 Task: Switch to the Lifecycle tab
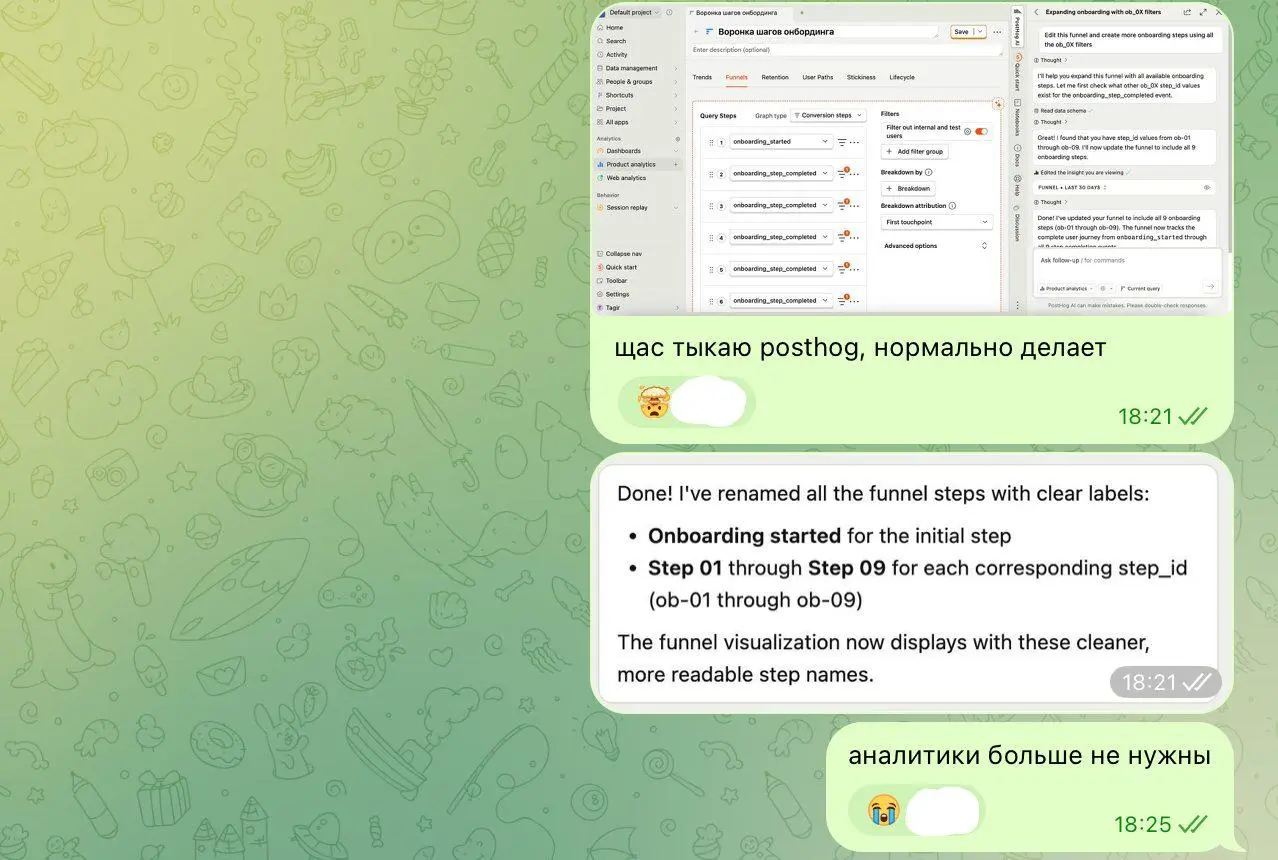902,77
